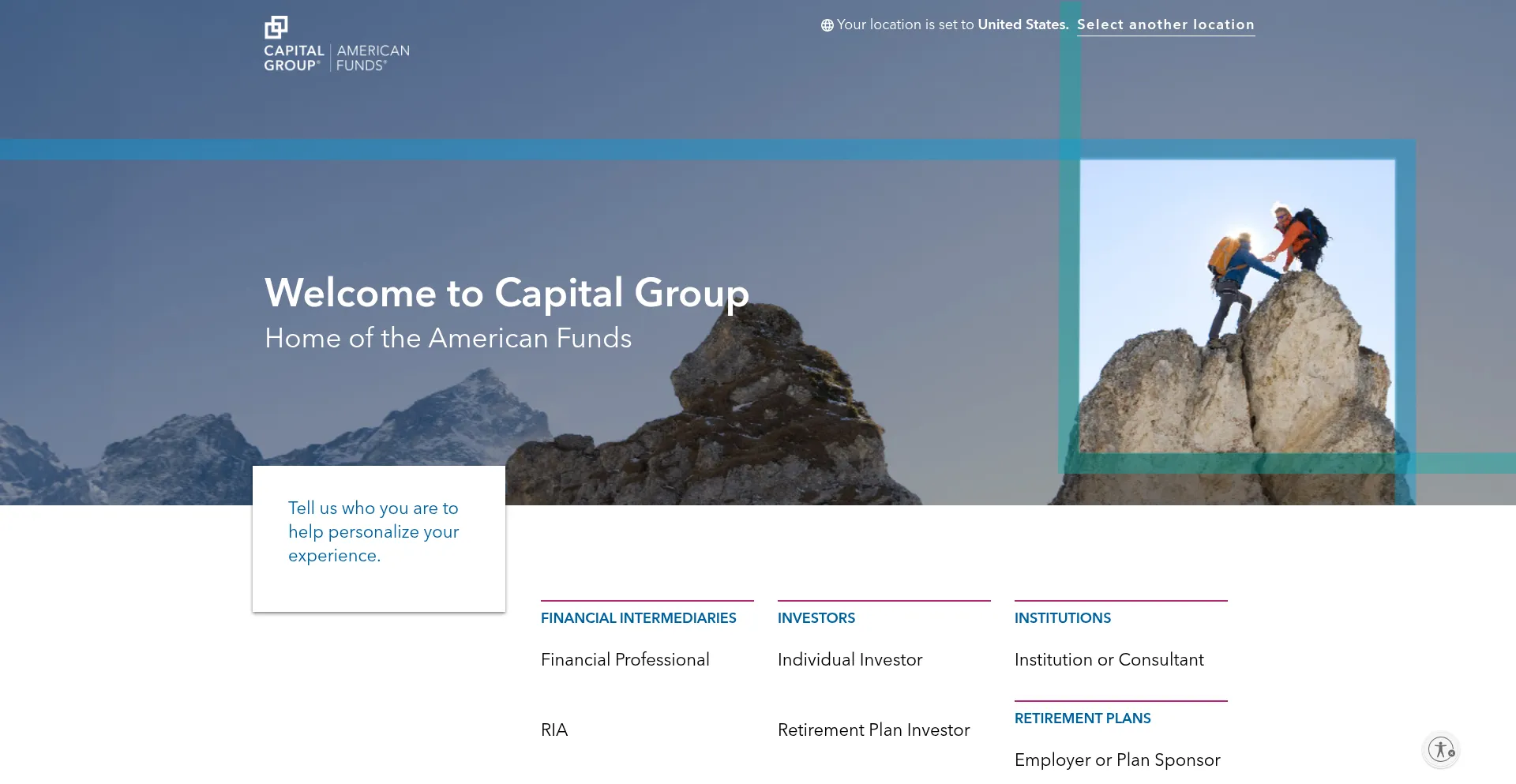The height and width of the screenshot is (784, 1516).
Task: Click 'Select another location' link
Action: pyautogui.click(x=1165, y=24)
